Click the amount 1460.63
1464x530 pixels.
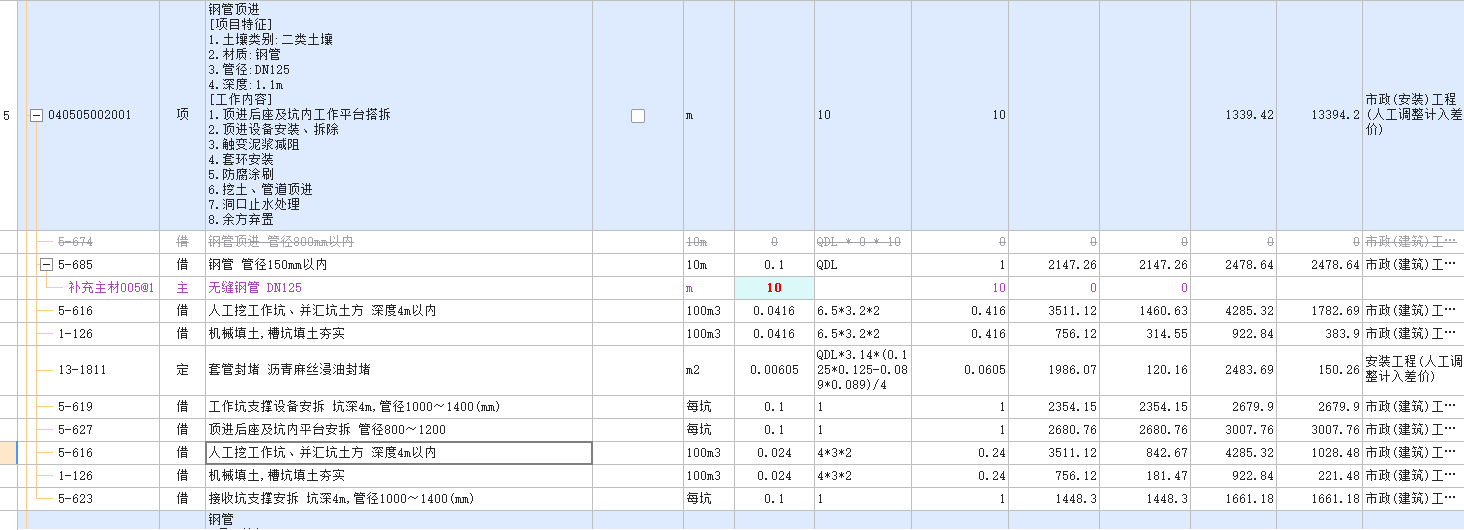[x=1164, y=311]
